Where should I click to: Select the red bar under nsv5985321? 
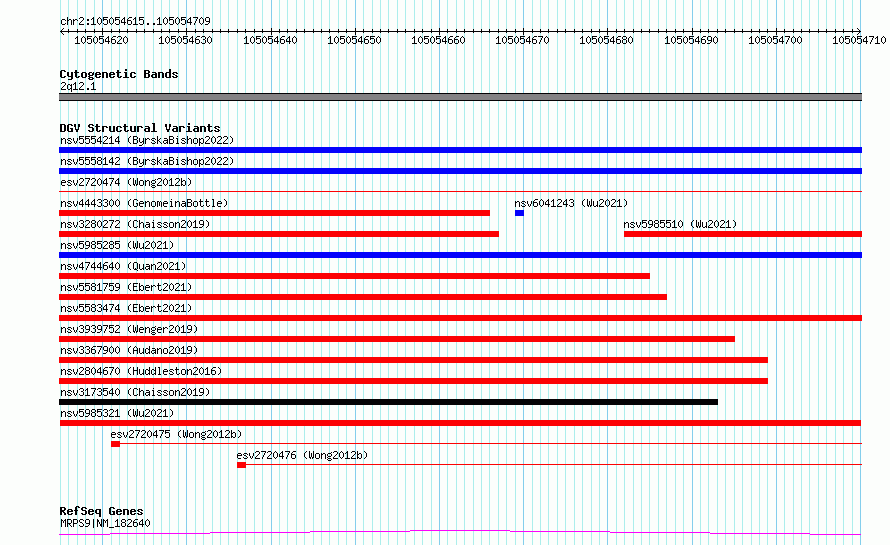click(x=460, y=423)
